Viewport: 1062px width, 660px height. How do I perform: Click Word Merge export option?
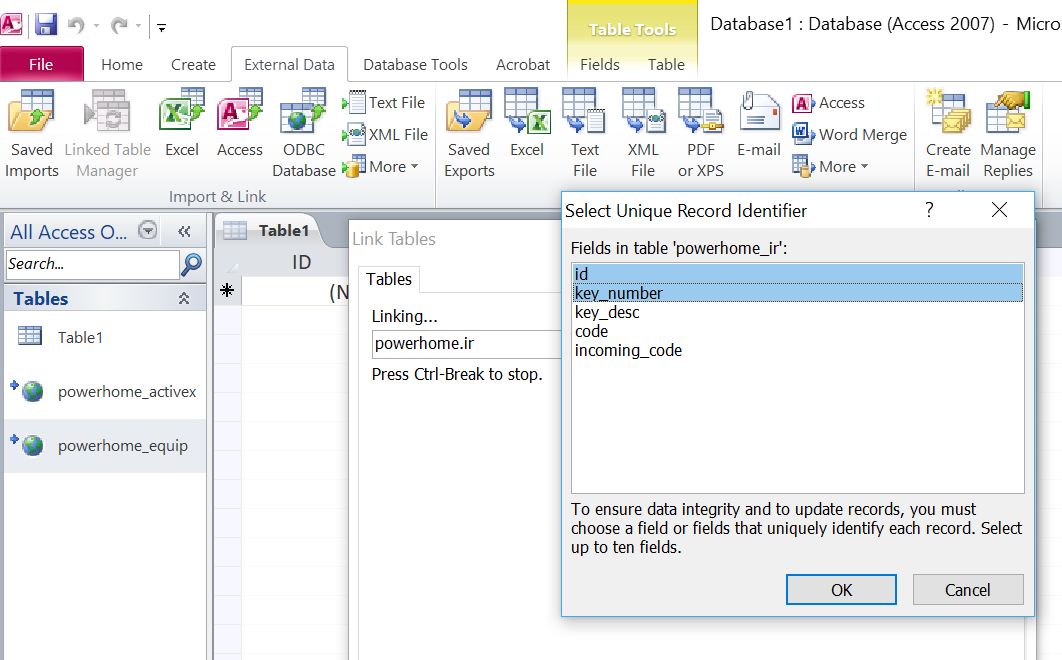pyautogui.click(x=850, y=135)
